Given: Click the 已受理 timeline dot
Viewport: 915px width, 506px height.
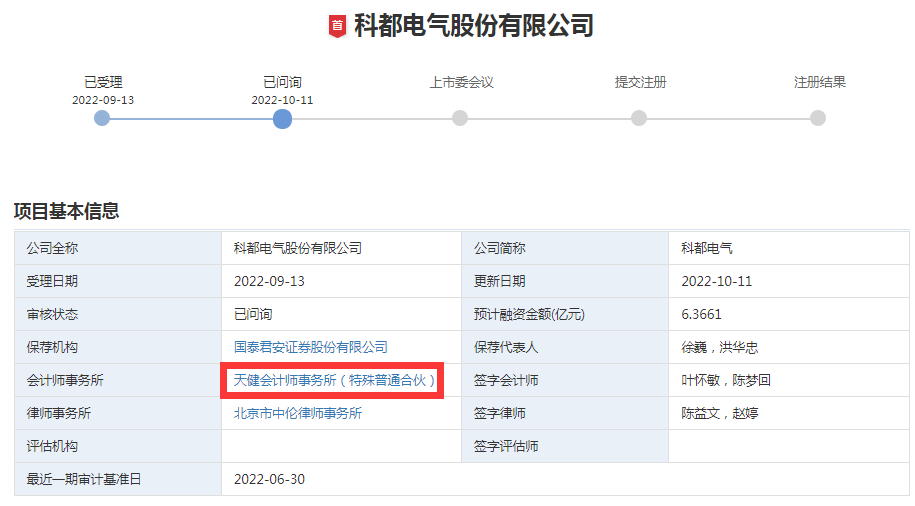Looking at the screenshot, I should point(102,118).
